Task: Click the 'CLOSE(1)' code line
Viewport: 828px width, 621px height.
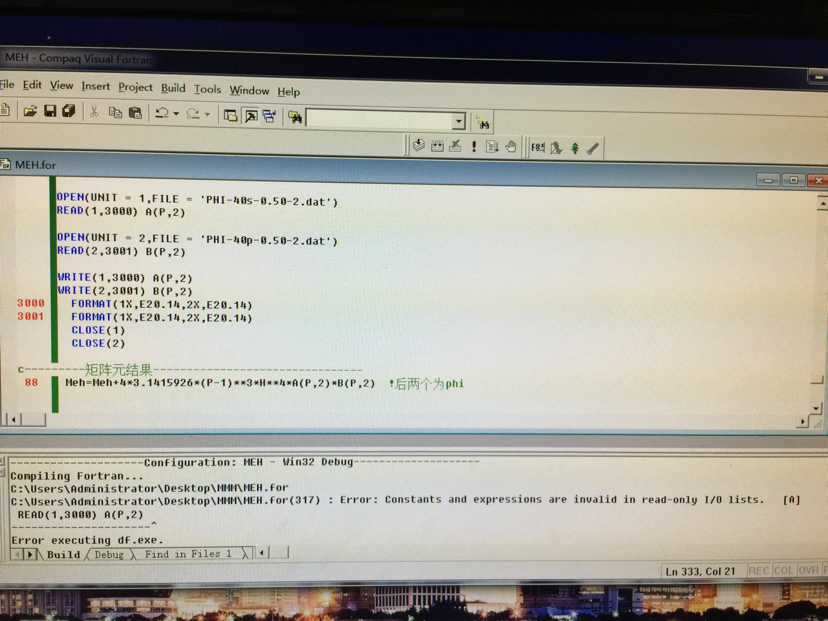Action: (x=98, y=331)
